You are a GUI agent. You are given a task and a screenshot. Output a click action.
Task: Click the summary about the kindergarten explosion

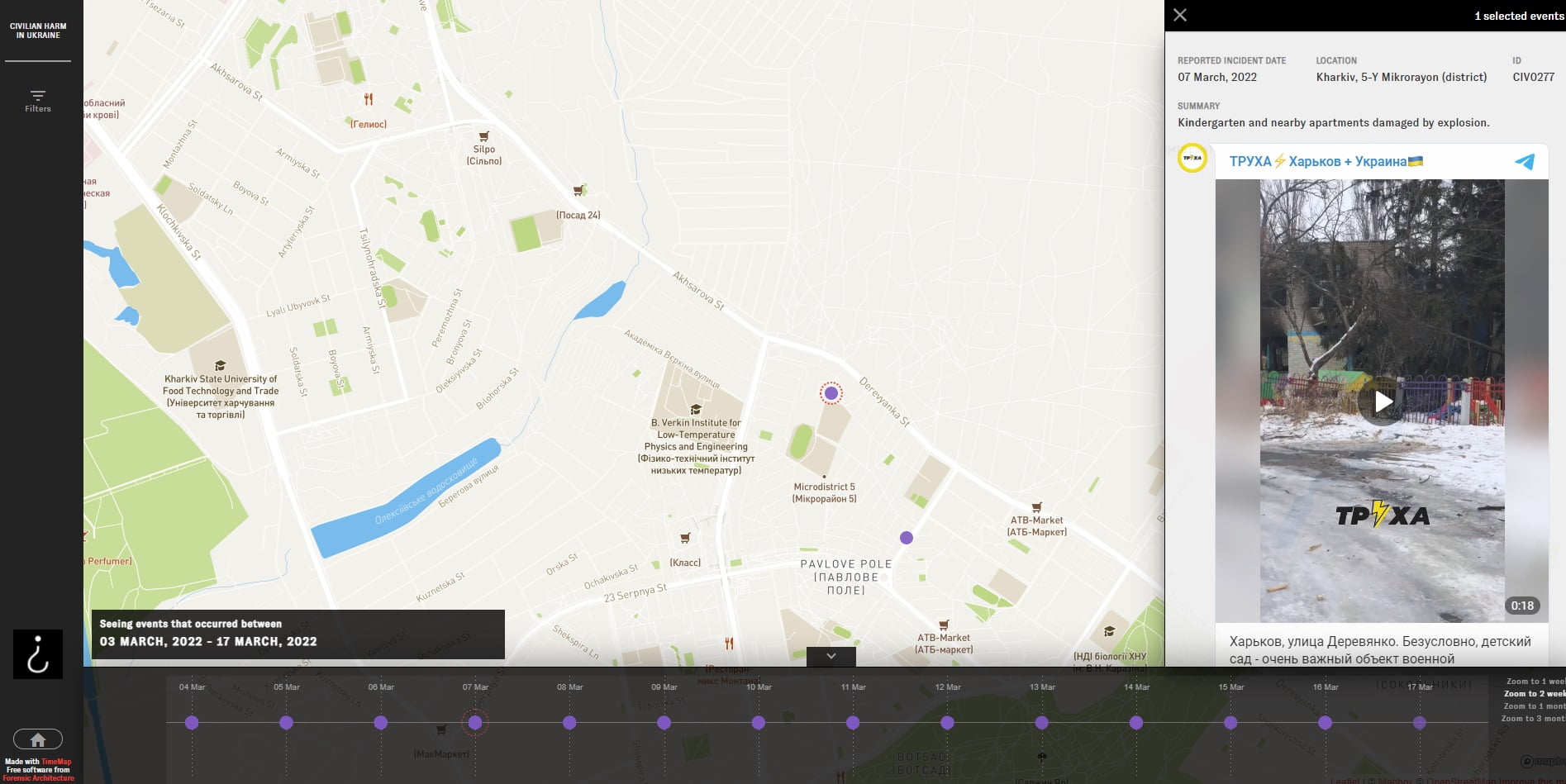tap(1334, 122)
